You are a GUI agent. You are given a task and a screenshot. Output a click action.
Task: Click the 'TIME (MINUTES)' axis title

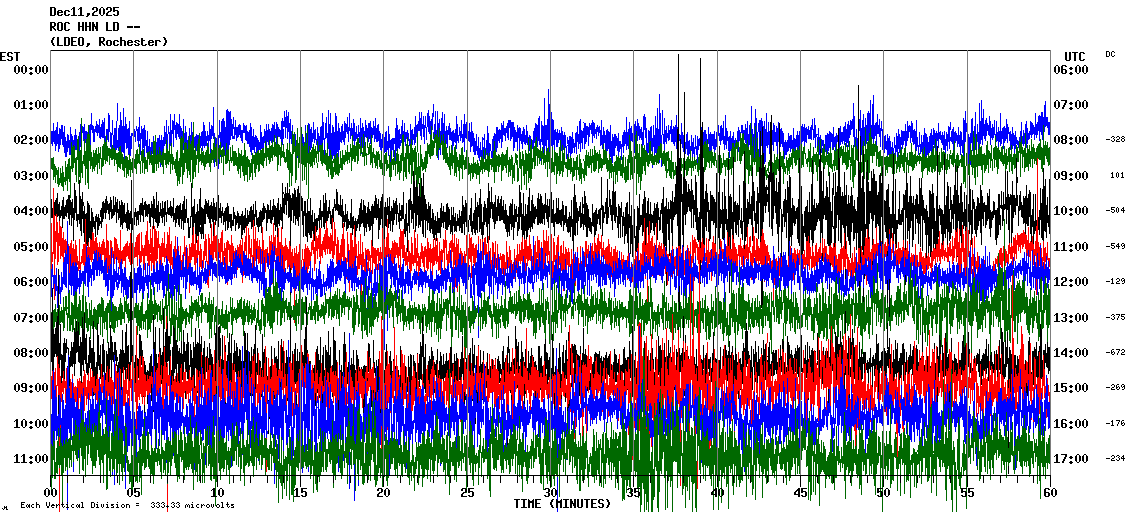[x=562, y=503]
